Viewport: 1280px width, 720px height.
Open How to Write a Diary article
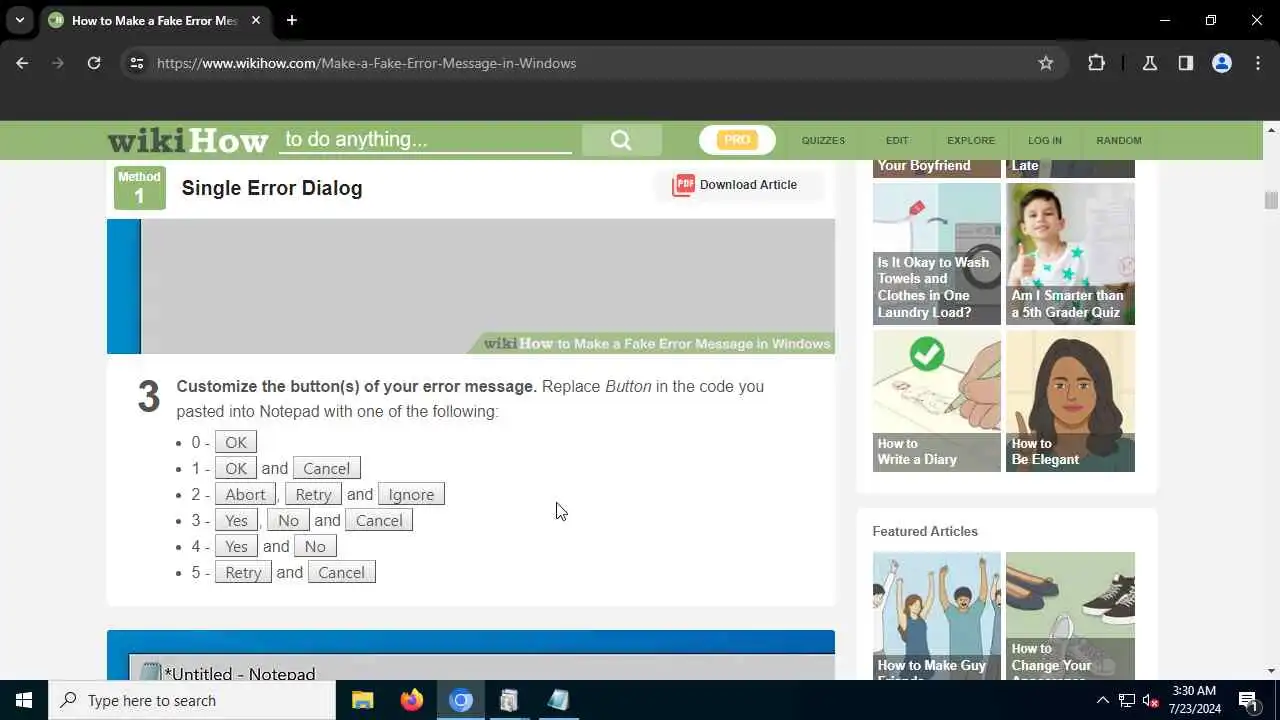click(x=937, y=401)
